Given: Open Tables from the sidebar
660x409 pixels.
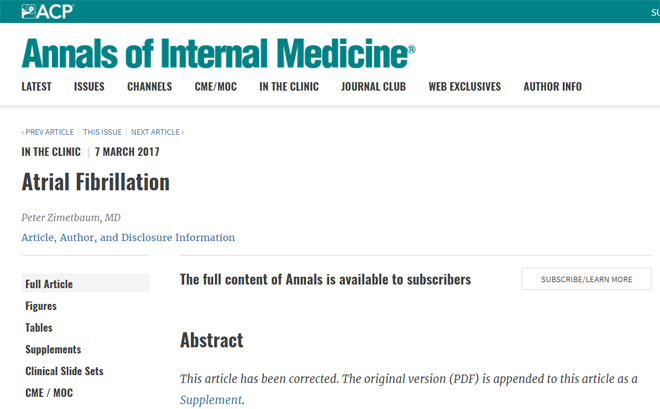Looking at the screenshot, I should point(39,327).
